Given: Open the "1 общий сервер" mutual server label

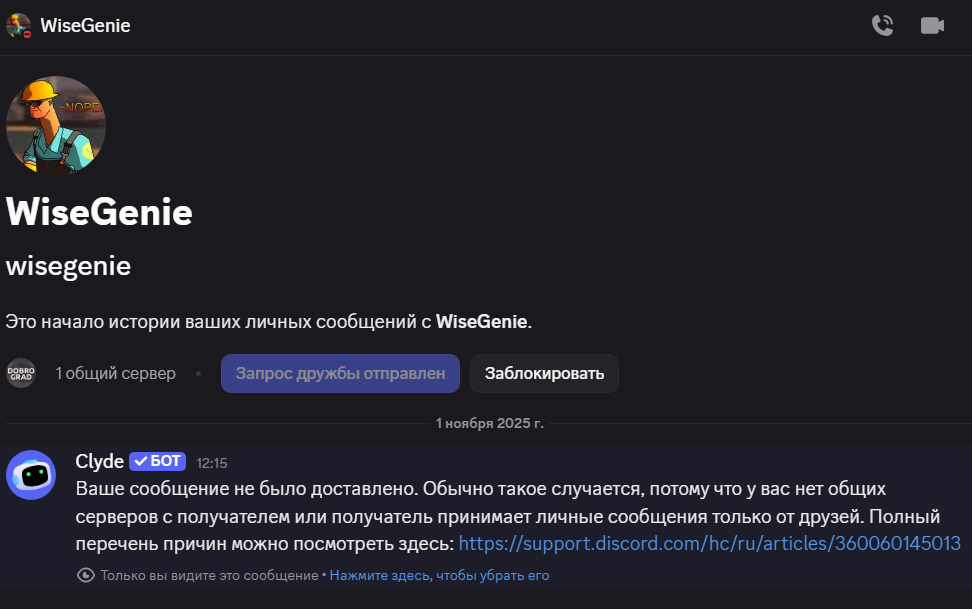Looking at the screenshot, I should tap(116, 373).
